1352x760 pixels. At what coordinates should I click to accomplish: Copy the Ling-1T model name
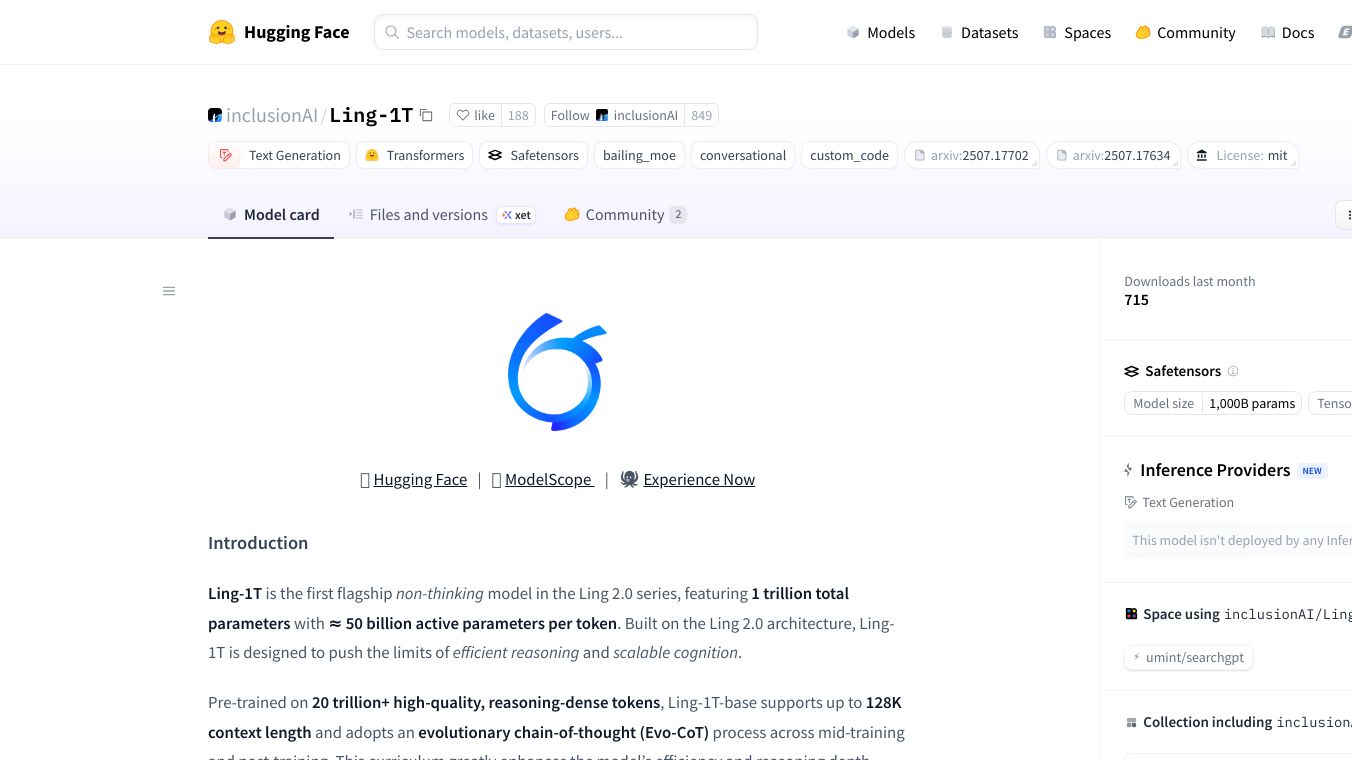[426, 115]
